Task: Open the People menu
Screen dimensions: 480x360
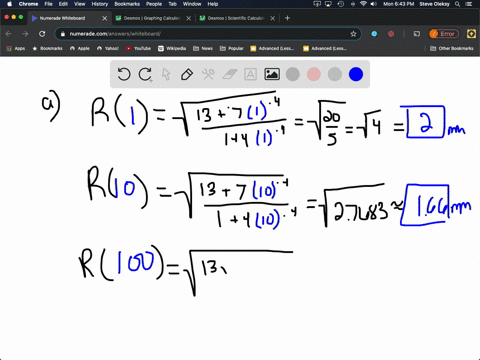Action: pos(154,4)
